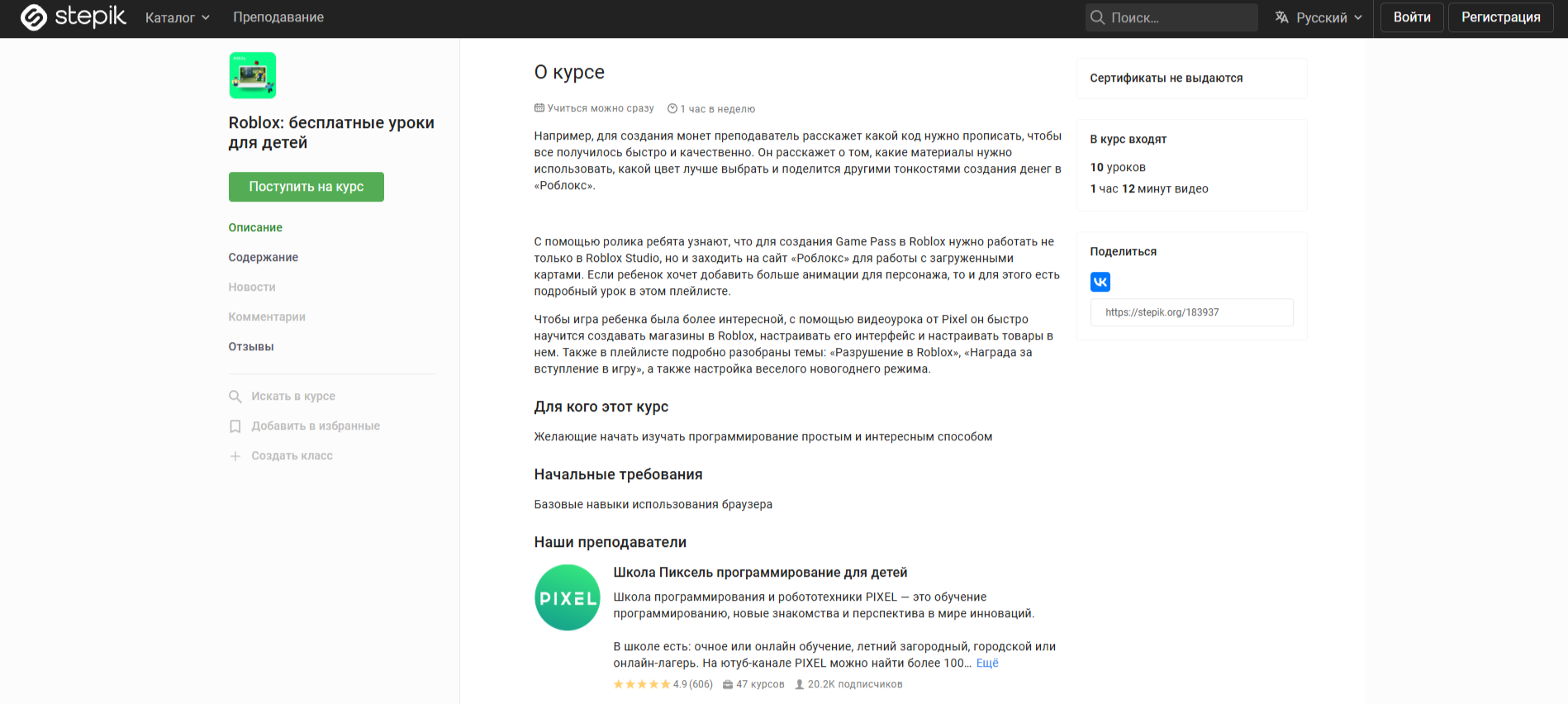Click the magnifier icon in search box

pos(1098,17)
